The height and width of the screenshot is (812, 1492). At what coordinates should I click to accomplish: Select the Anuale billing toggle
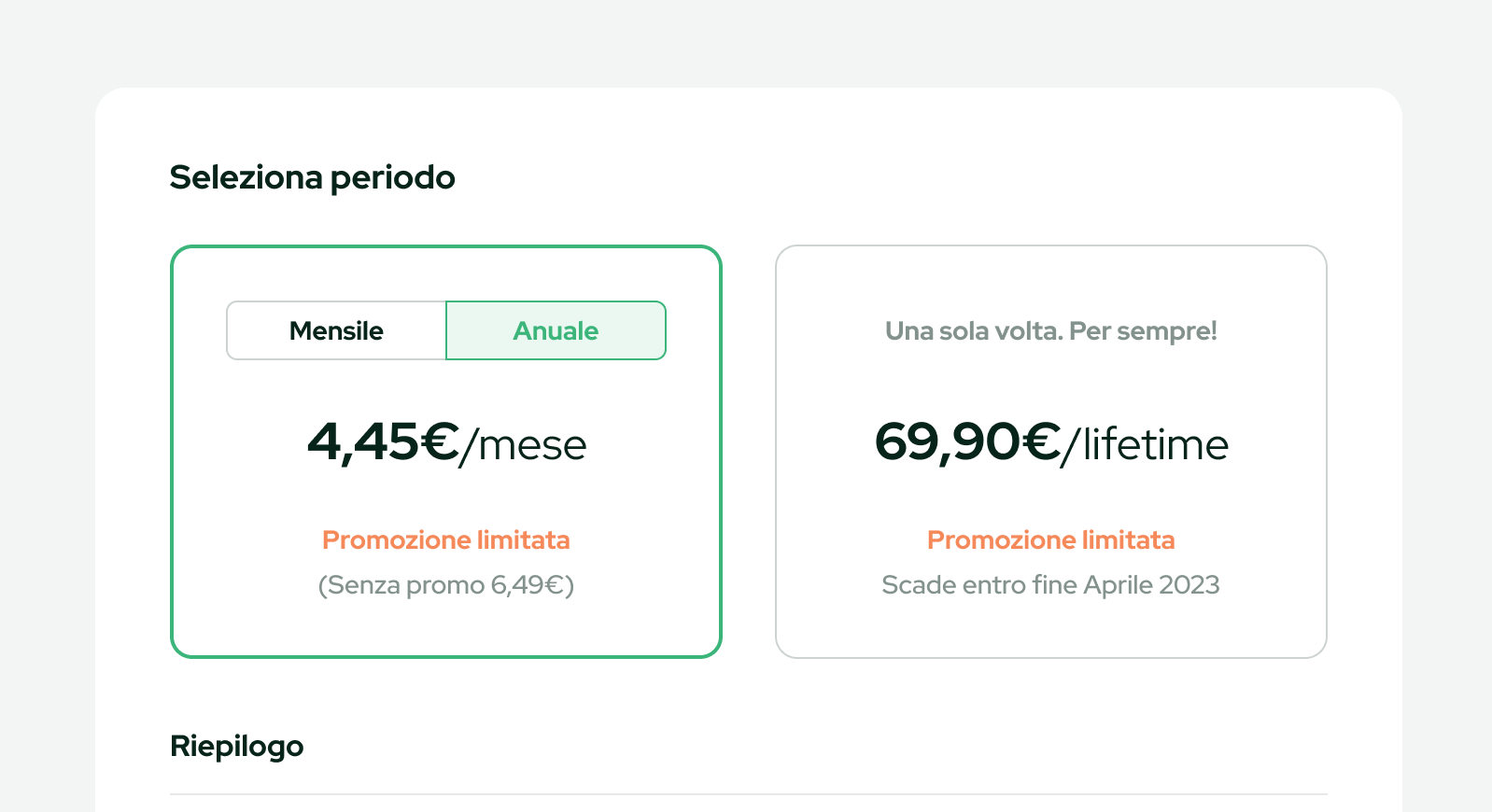pos(556,330)
